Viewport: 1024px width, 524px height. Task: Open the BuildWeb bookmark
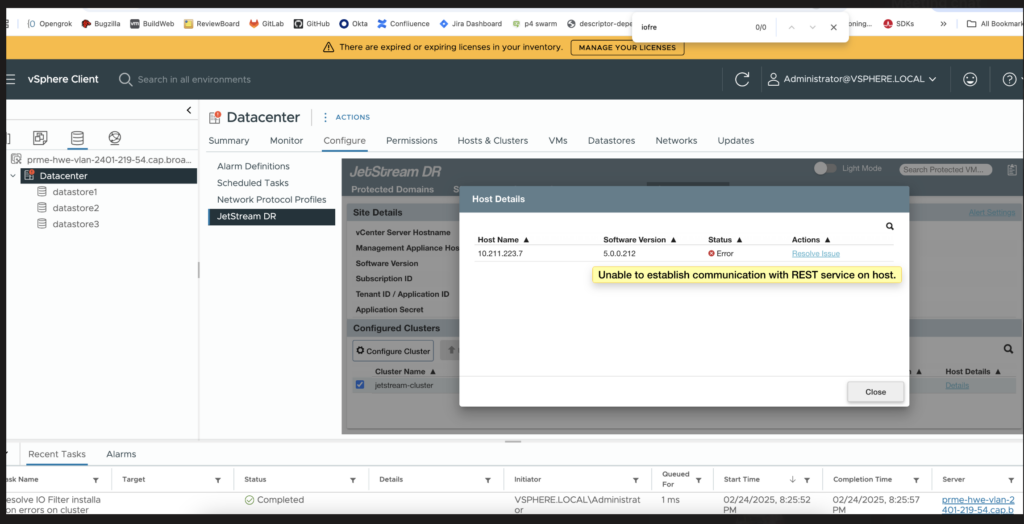152,24
